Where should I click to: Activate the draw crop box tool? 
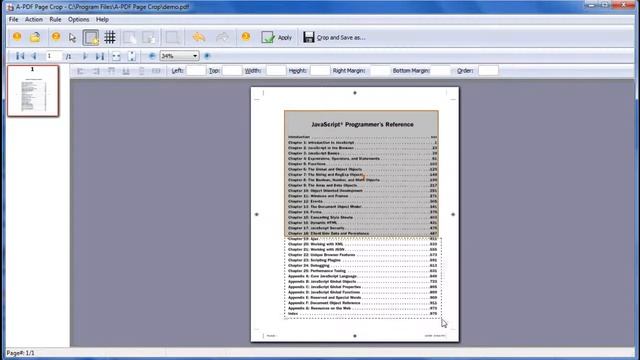91,37
